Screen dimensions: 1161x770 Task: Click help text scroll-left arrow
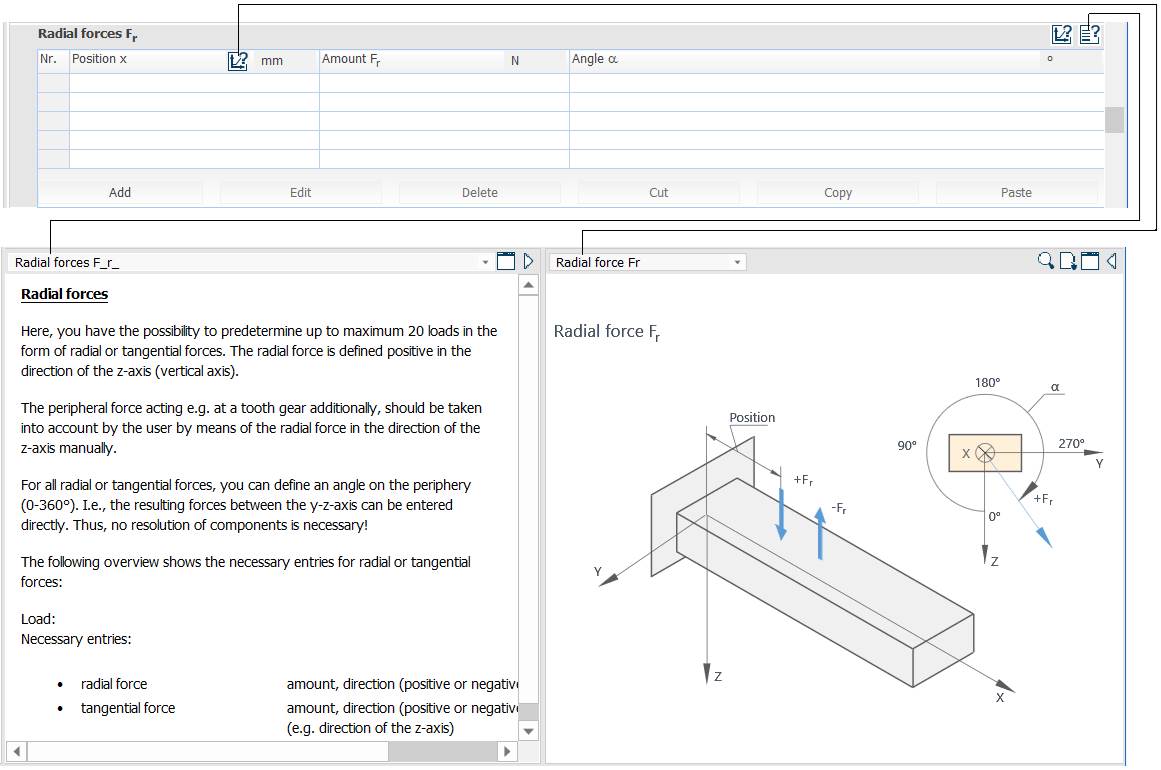click(17, 751)
